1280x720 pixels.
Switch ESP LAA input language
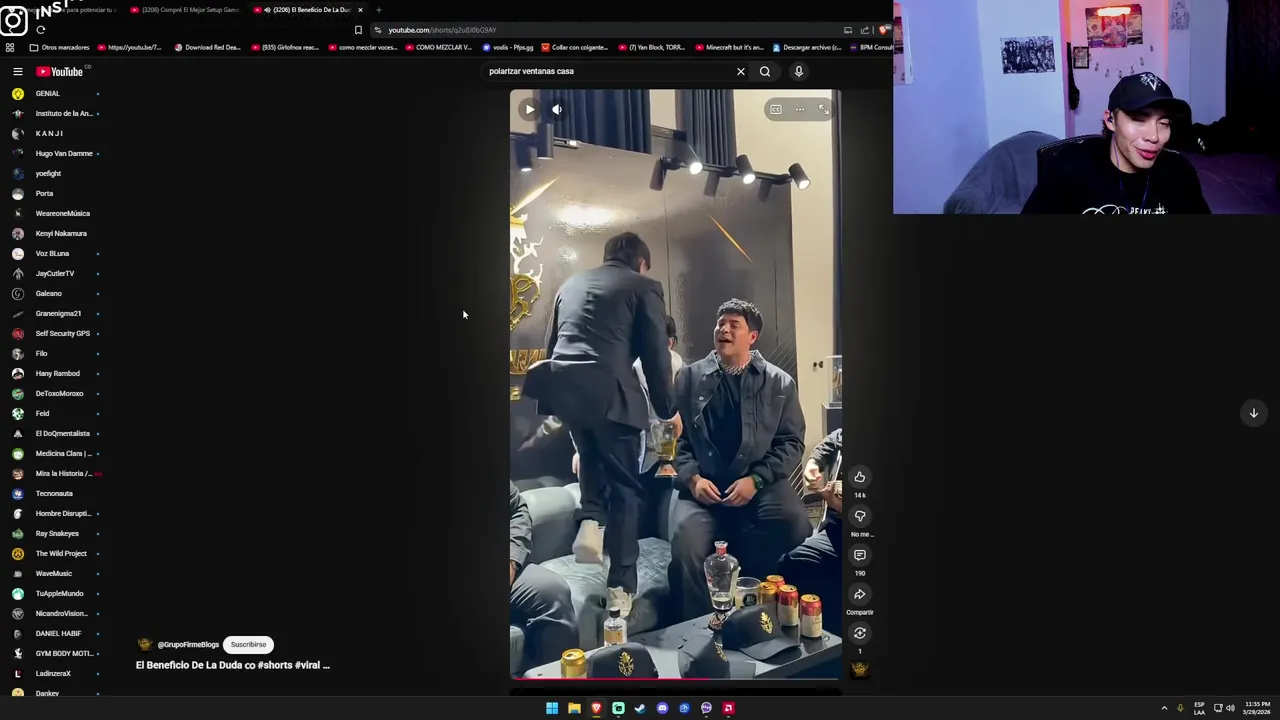coord(1199,708)
